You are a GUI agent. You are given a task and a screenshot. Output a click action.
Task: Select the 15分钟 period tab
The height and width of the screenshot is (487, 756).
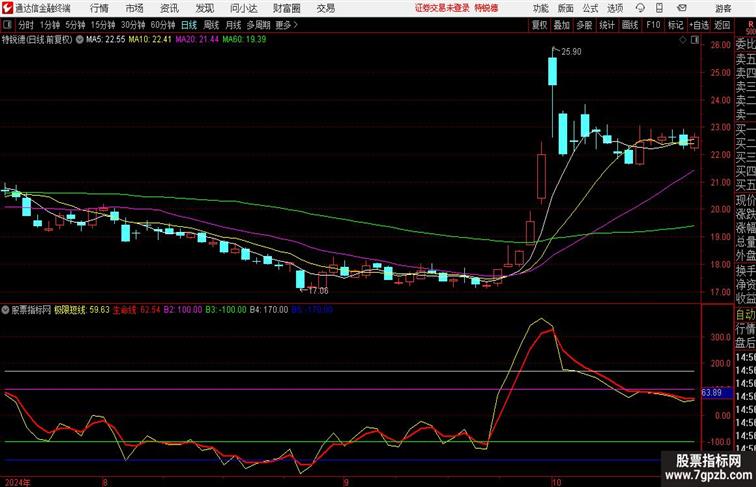103,25
